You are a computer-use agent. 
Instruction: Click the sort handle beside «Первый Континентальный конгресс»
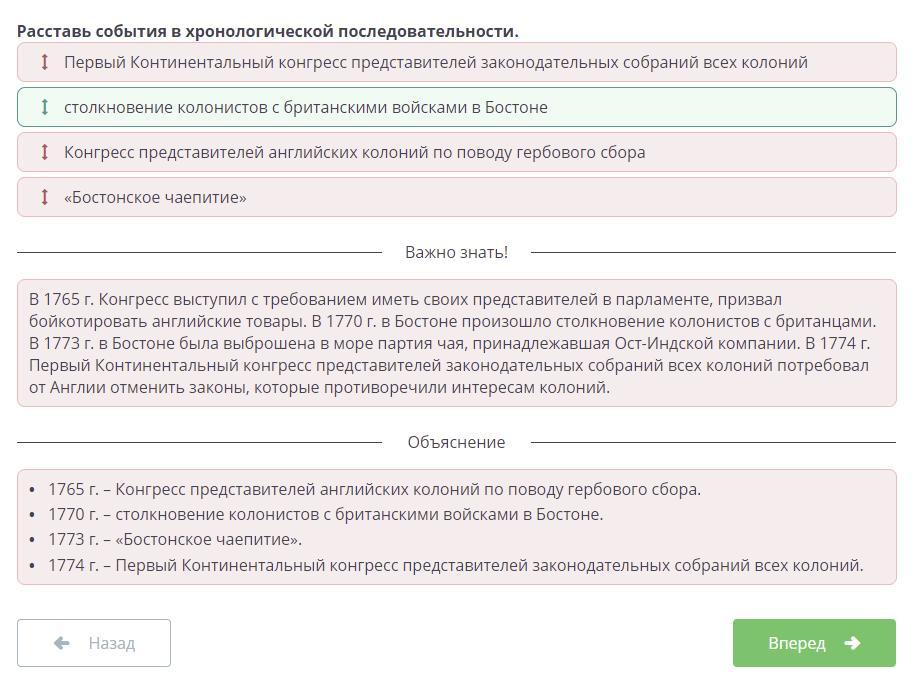coord(44,62)
